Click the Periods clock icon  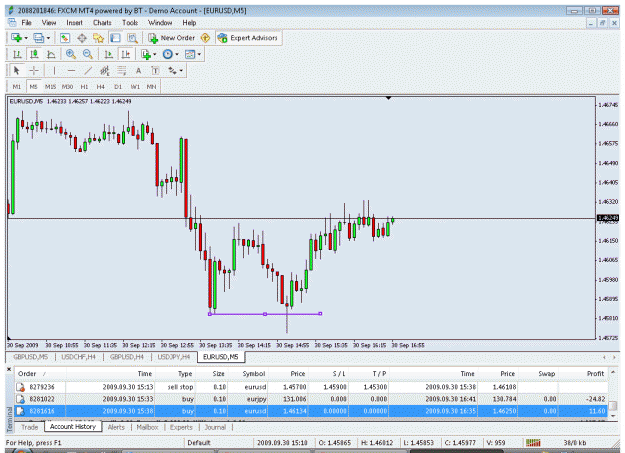click(x=168, y=54)
